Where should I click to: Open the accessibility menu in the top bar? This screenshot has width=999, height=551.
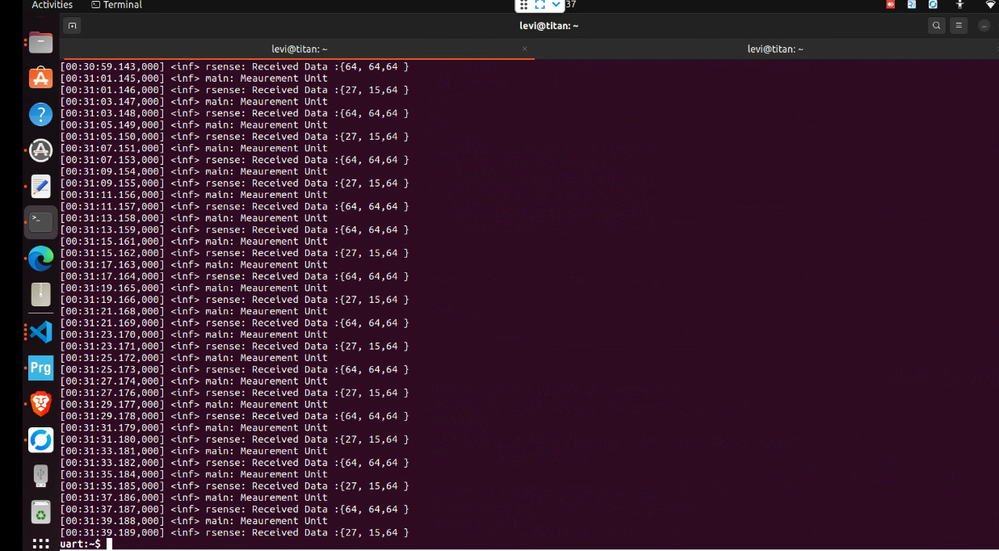click(960, 4)
